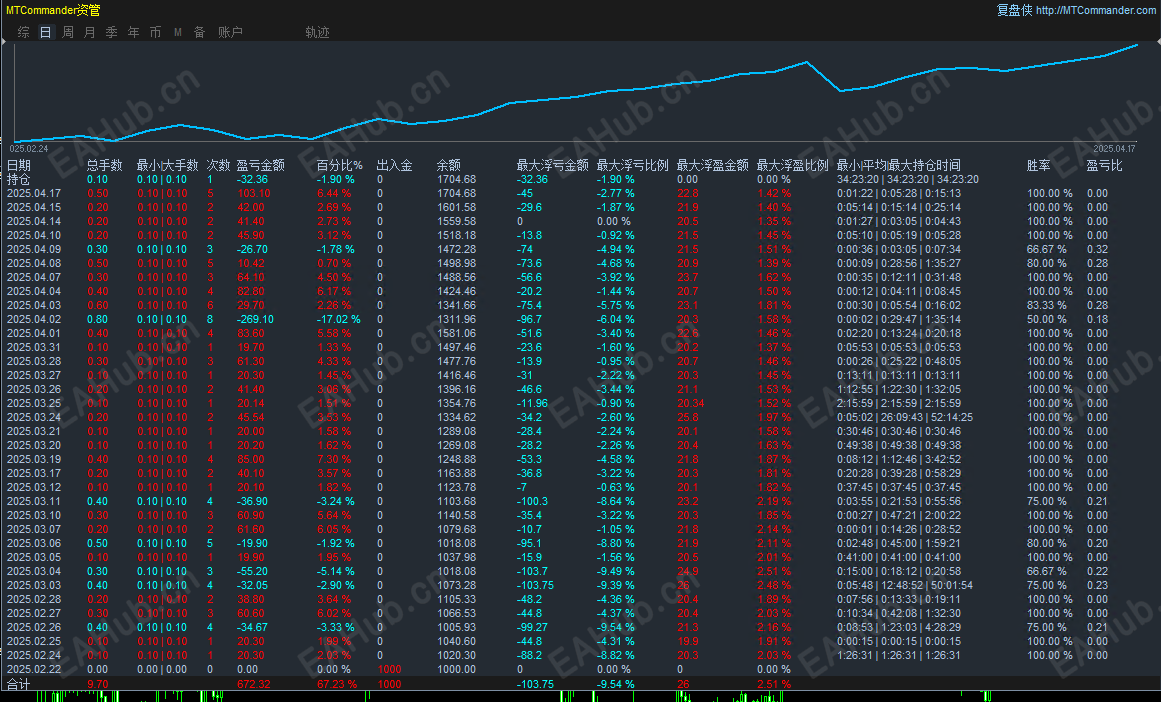Click the 最小|平均|最大持仓时间 column header
The width and height of the screenshot is (1161, 702).
coord(899,165)
